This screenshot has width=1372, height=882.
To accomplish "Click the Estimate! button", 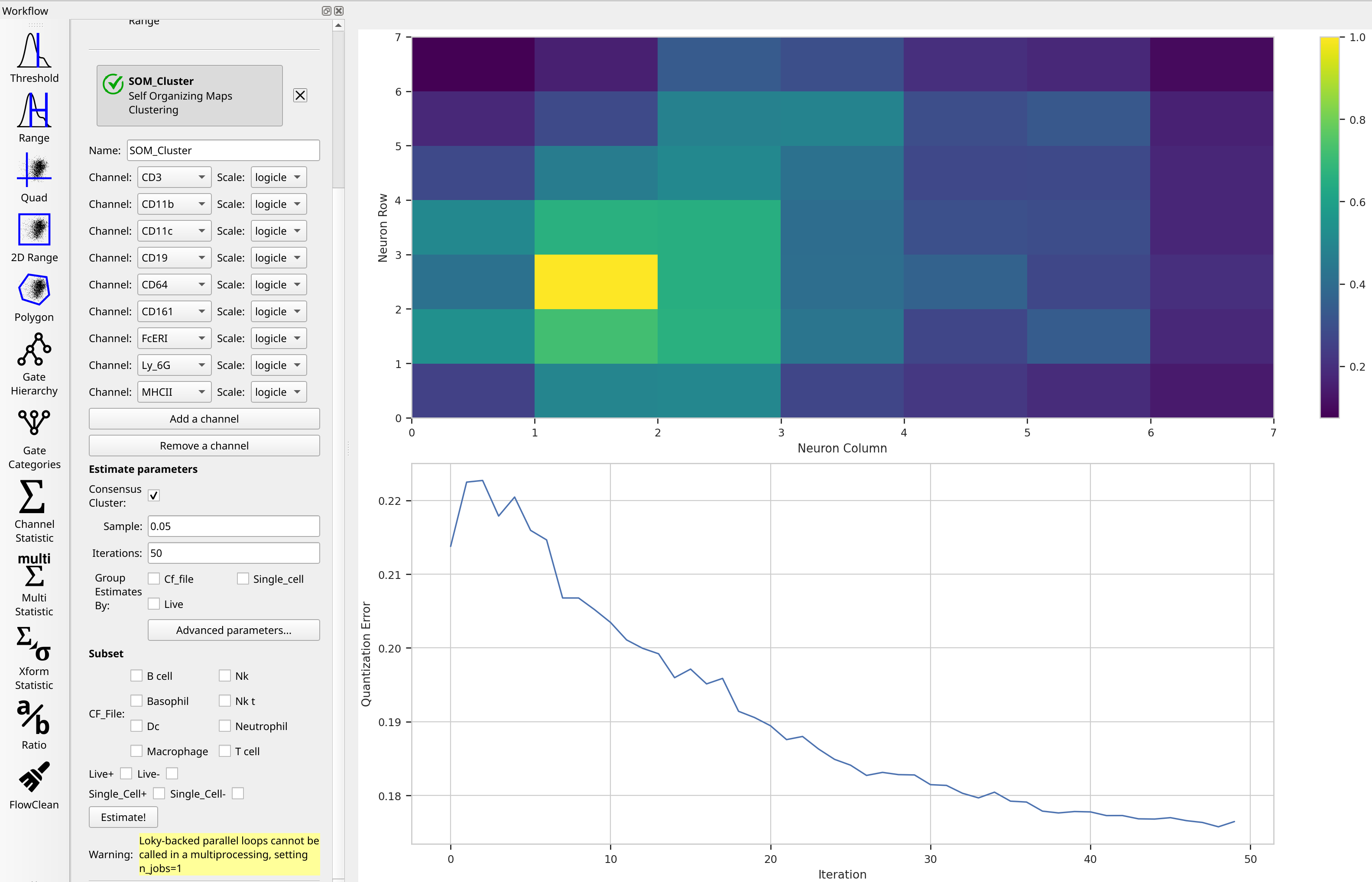I will [123, 817].
